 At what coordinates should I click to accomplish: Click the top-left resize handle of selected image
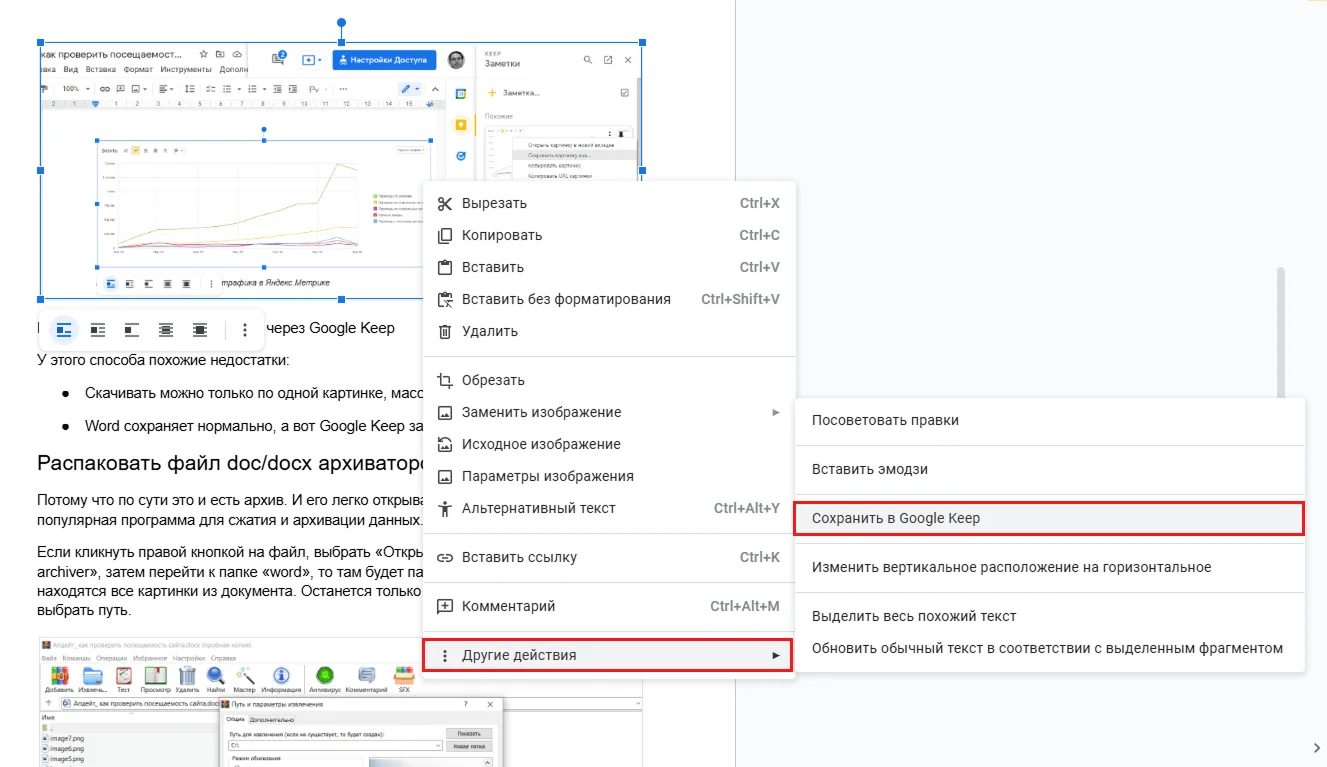[x=41, y=43]
